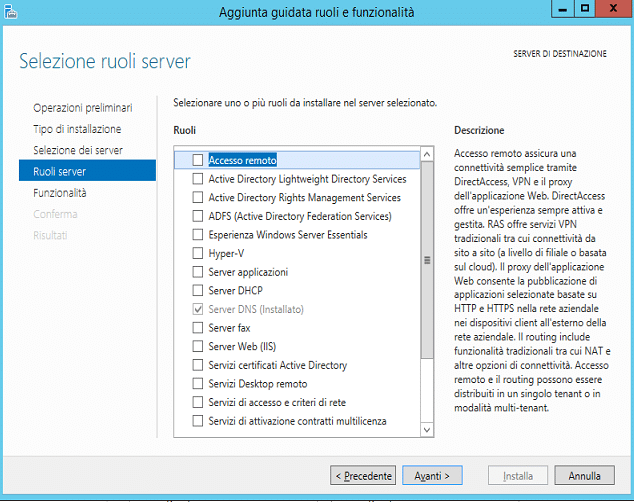Tick Active Directory Rights Management Services checkbox
Image resolution: width=634 pixels, height=502 pixels.
198,197
